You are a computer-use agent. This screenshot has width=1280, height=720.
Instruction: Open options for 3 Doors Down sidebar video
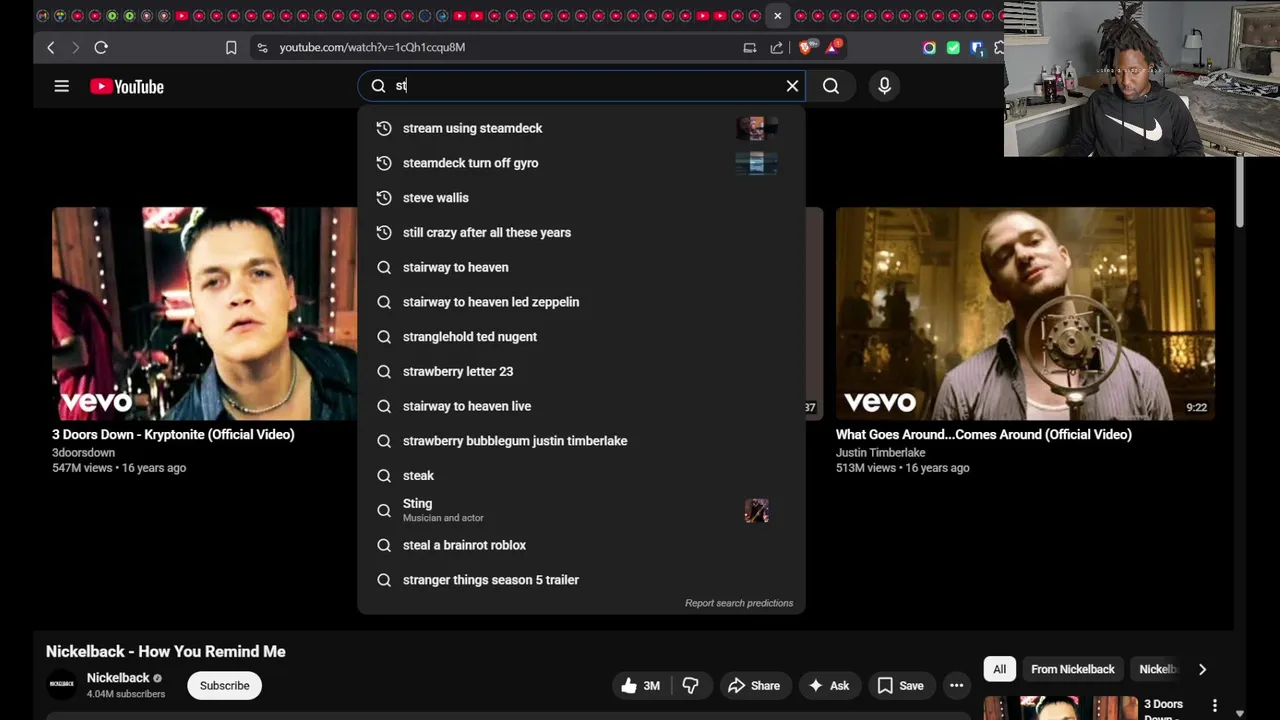pyautogui.click(x=1215, y=706)
